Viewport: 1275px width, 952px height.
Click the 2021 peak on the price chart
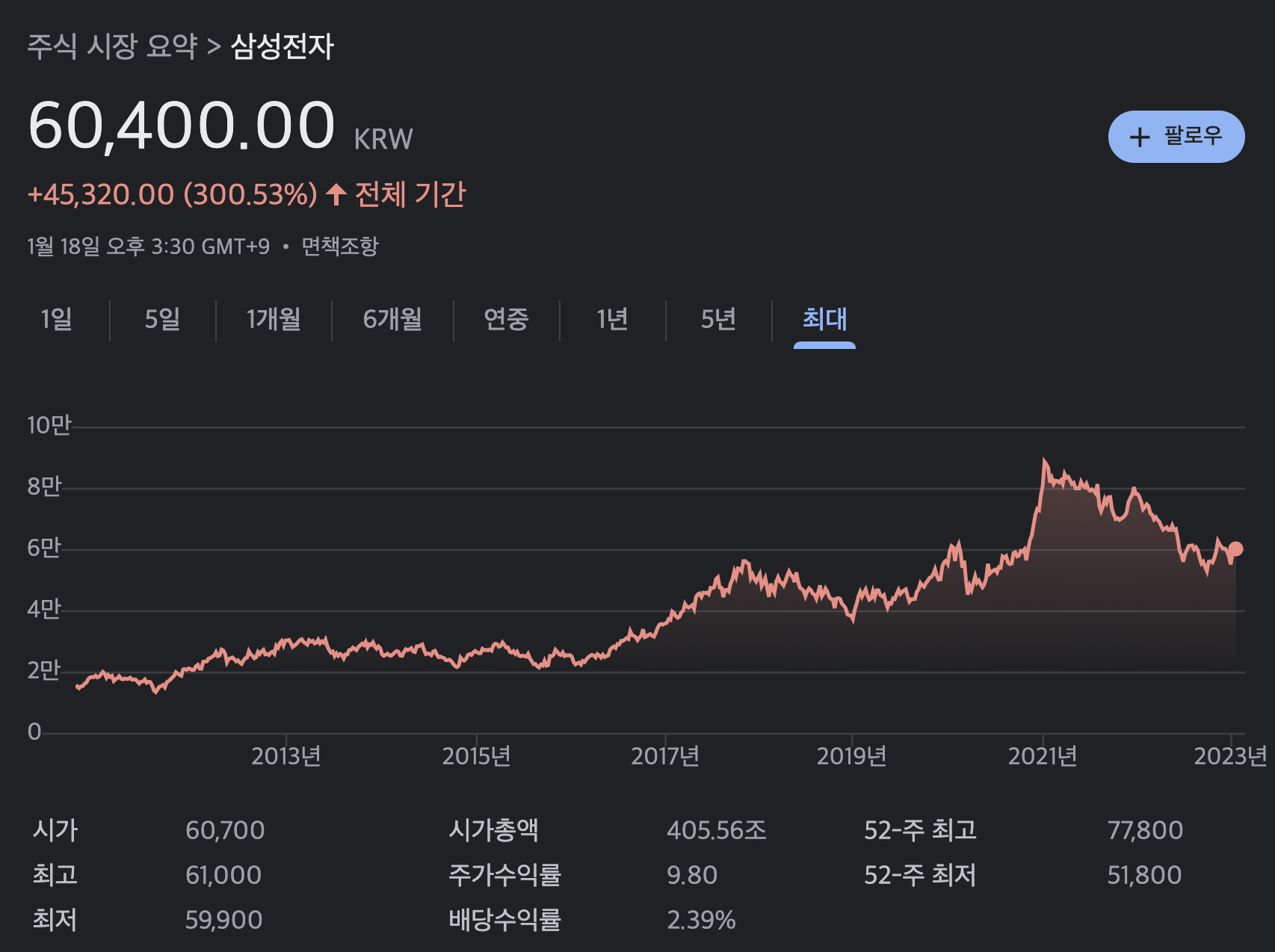[1044, 460]
